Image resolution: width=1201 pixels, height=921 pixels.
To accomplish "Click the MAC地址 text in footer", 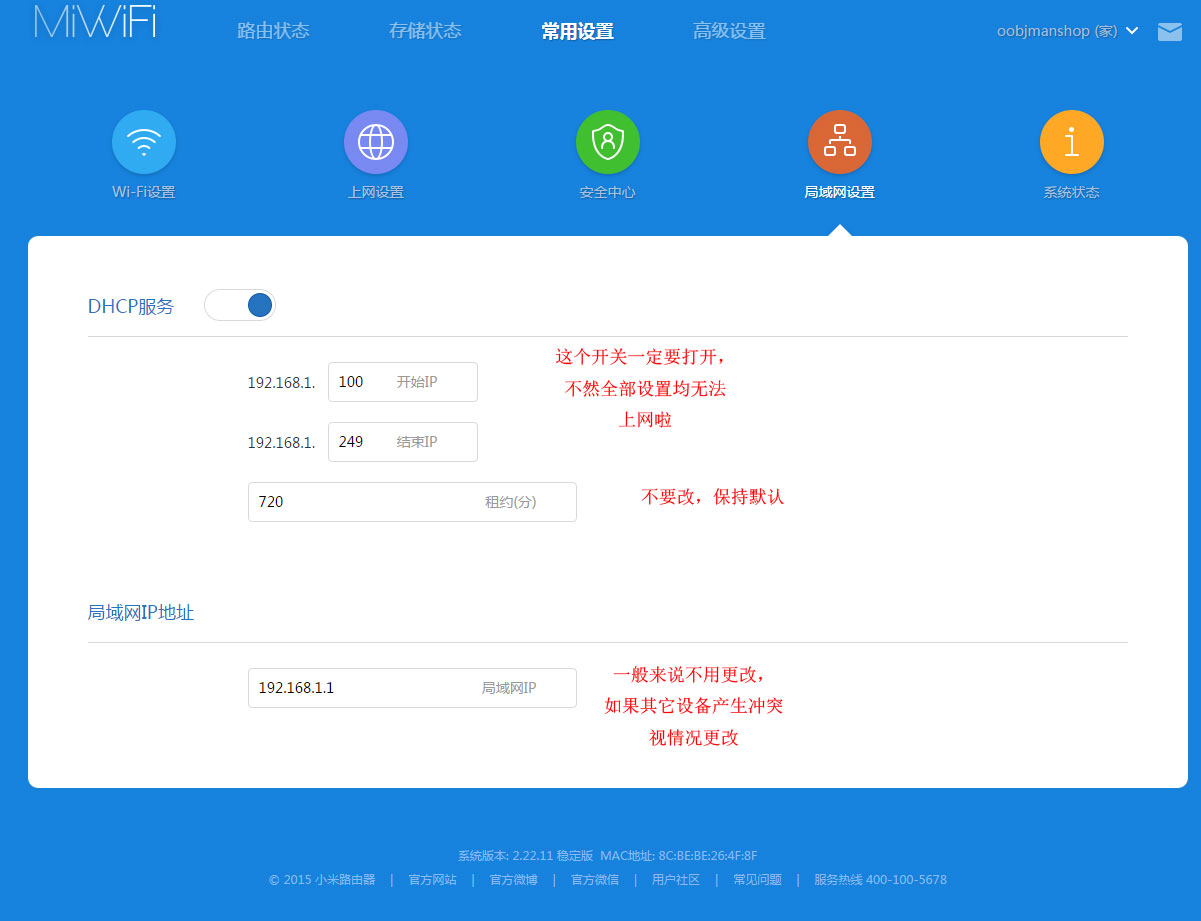I will click(x=679, y=856).
